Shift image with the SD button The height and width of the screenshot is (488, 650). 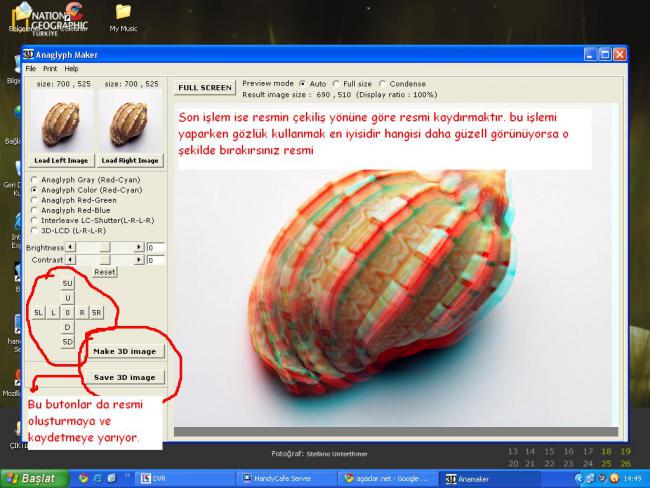pyautogui.click(x=68, y=342)
